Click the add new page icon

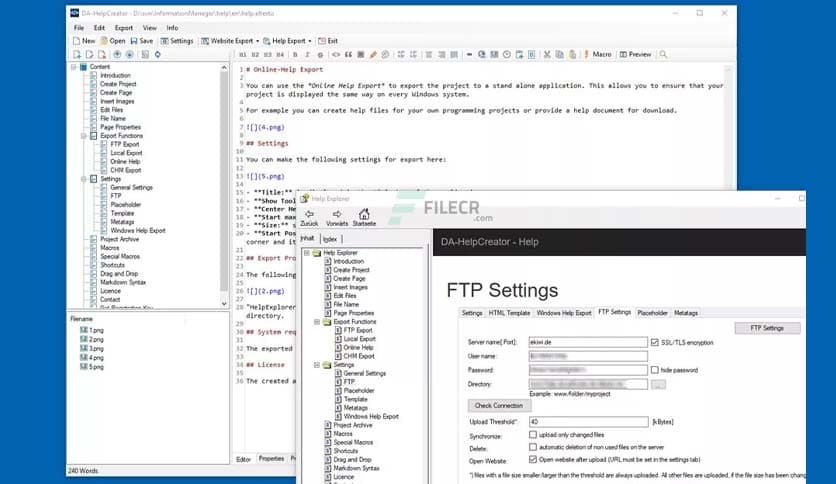click(77, 55)
